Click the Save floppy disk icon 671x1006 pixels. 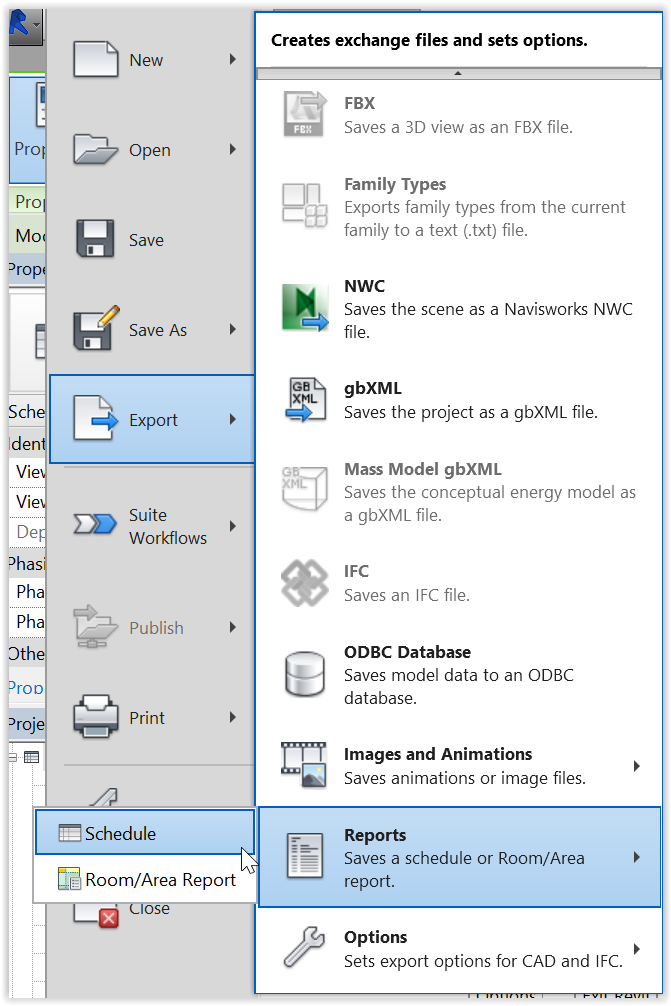[95, 239]
